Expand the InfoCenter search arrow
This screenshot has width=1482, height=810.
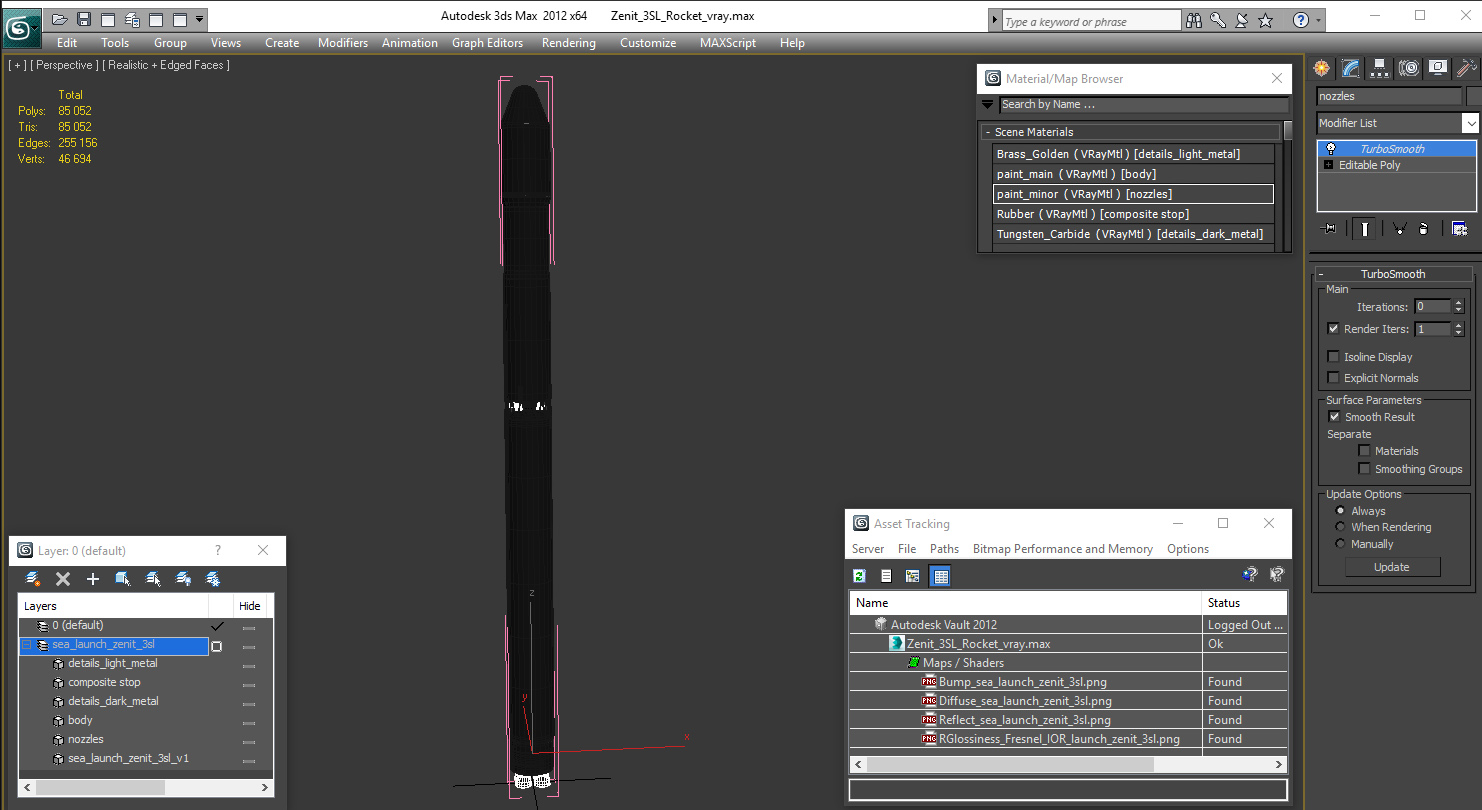[994, 20]
